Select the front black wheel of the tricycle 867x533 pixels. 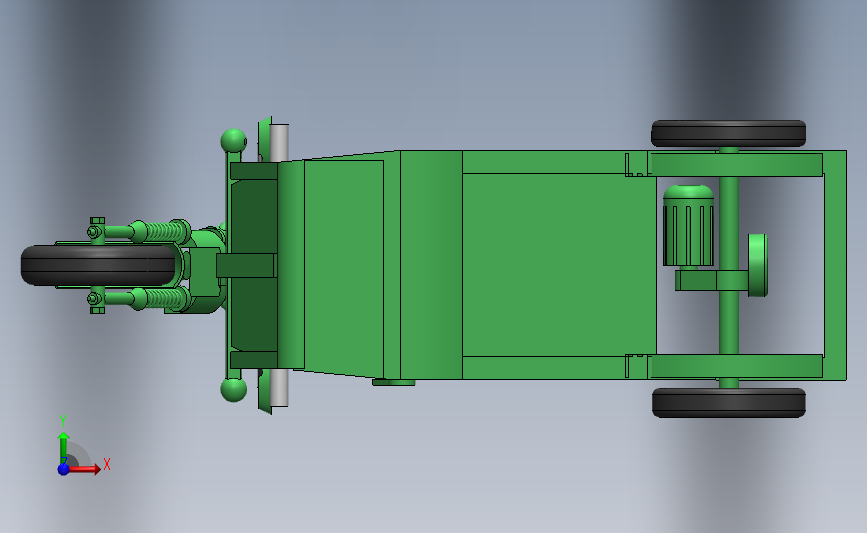click(98, 265)
